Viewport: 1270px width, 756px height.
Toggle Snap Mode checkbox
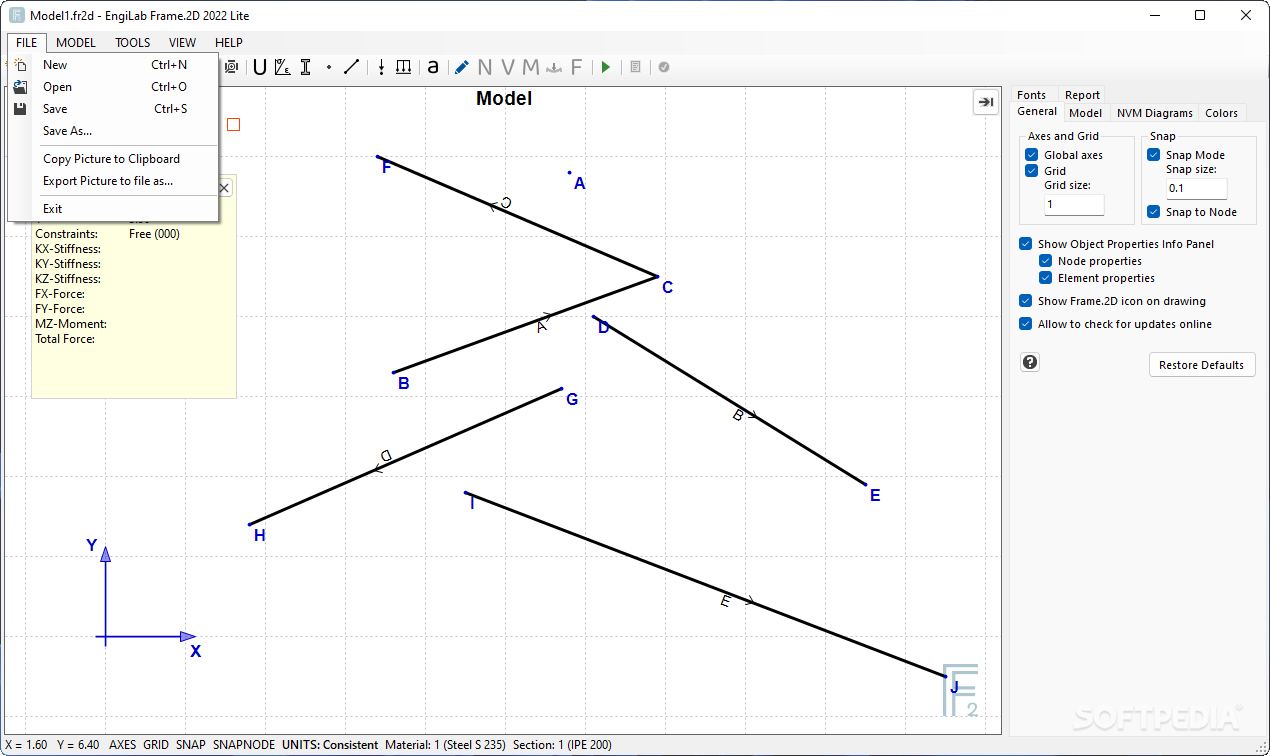(1153, 155)
